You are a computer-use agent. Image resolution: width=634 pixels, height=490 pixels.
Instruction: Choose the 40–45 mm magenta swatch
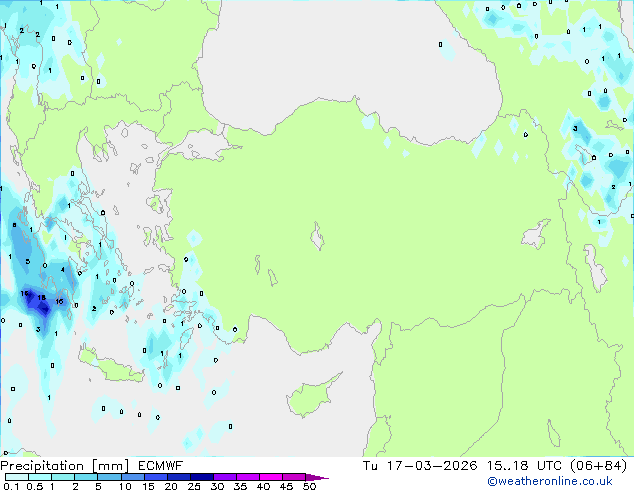tap(271, 477)
